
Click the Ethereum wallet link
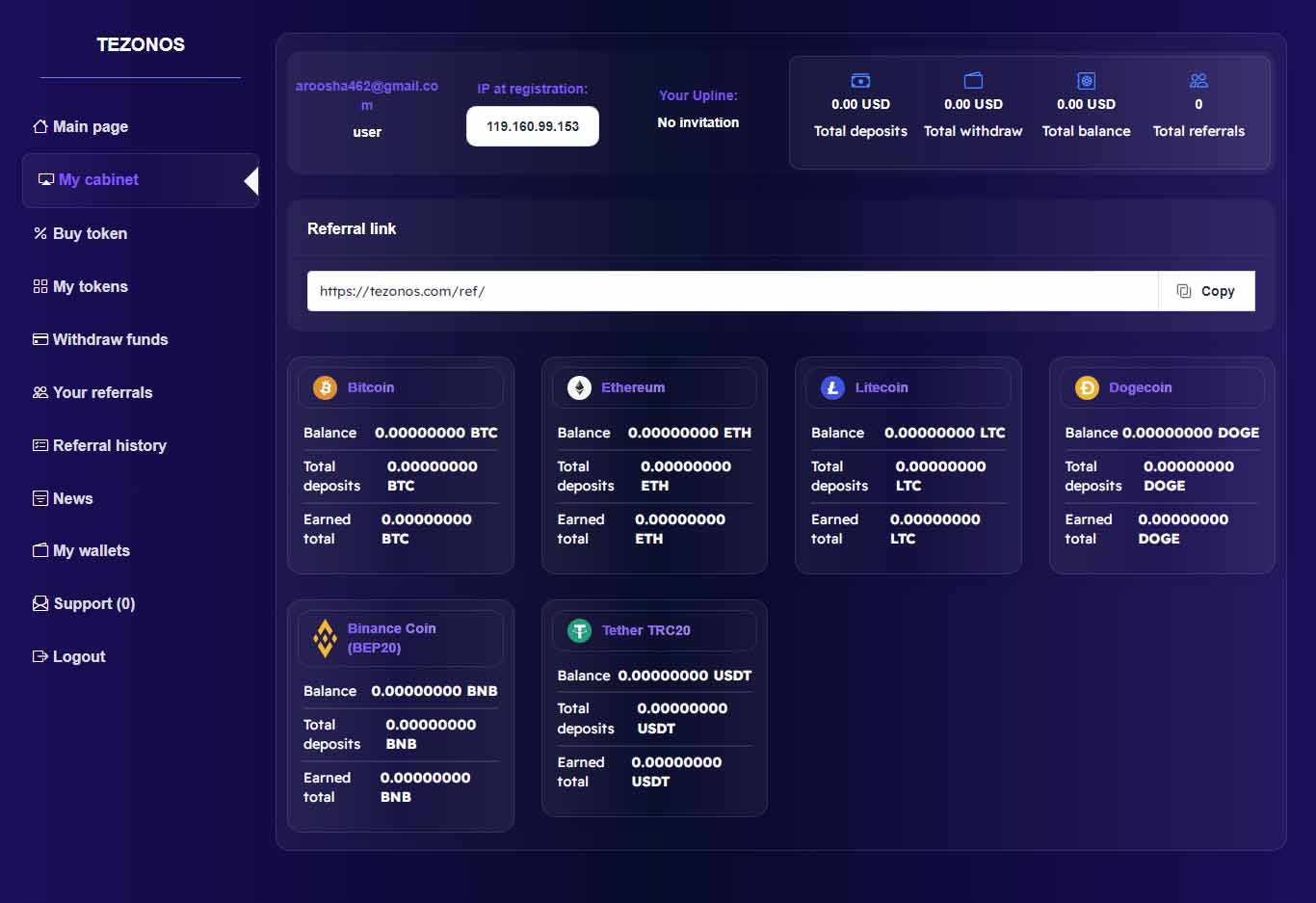point(633,387)
